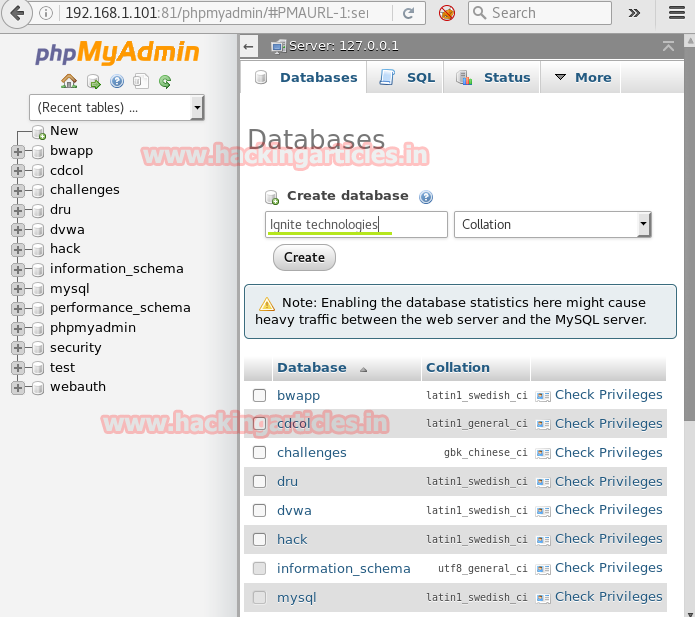Image resolution: width=695 pixels, height=617 pixels.
Task: Click the New database icon in tree
Action: (x=39, y=132)
